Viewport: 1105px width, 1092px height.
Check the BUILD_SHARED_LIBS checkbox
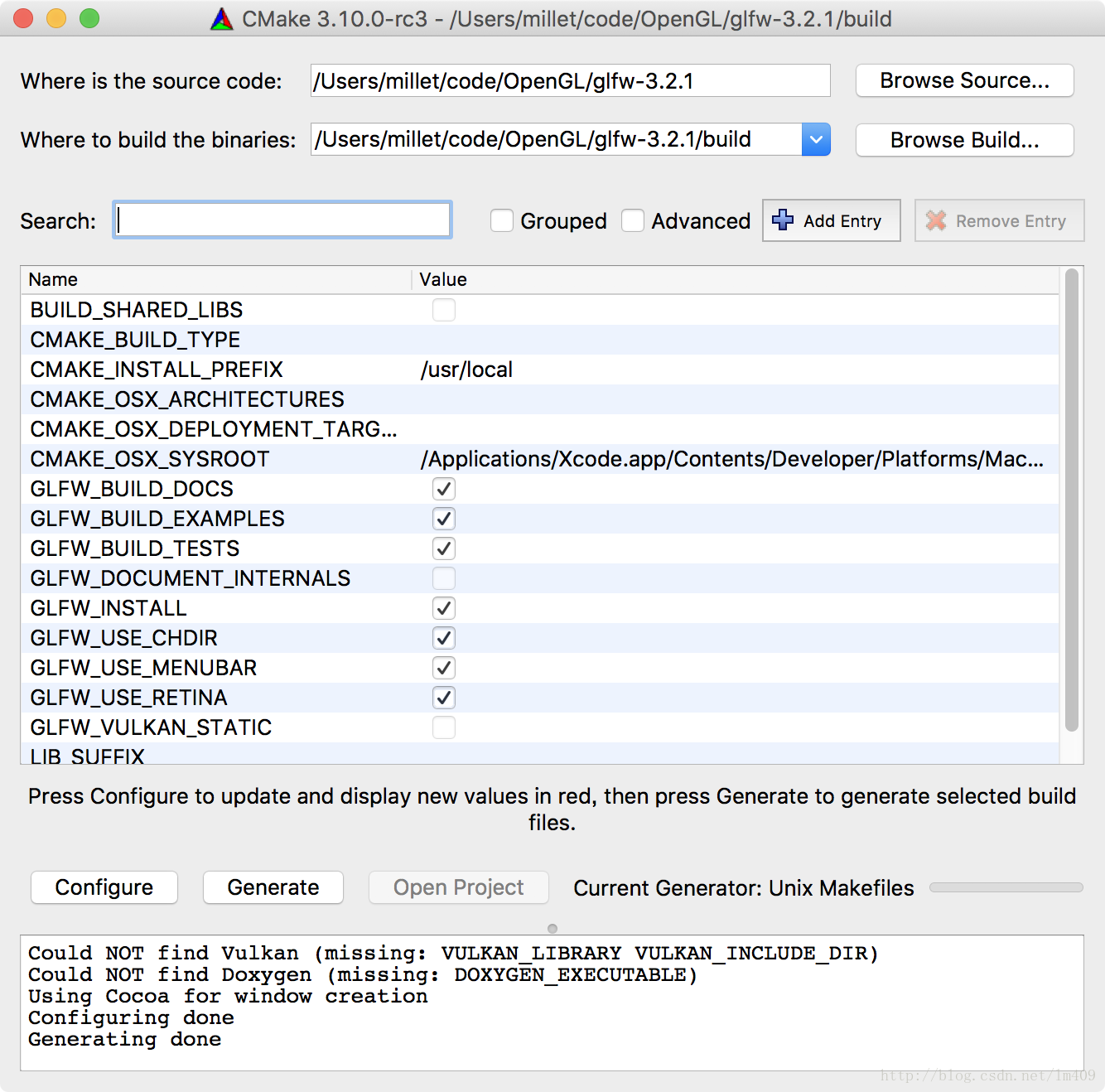point(444,310)
